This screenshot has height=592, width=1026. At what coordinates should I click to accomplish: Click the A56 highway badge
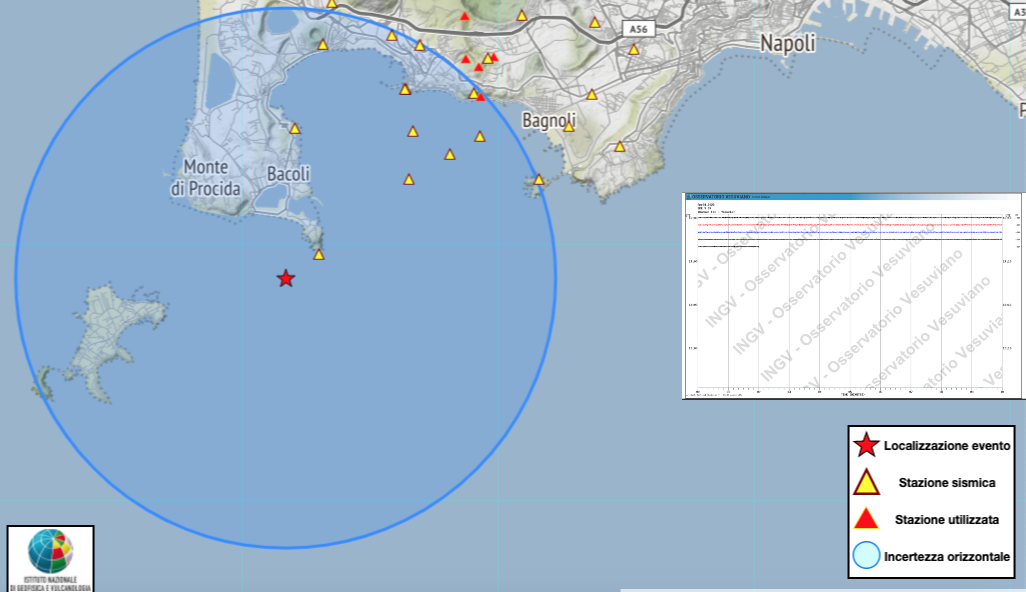637,30
